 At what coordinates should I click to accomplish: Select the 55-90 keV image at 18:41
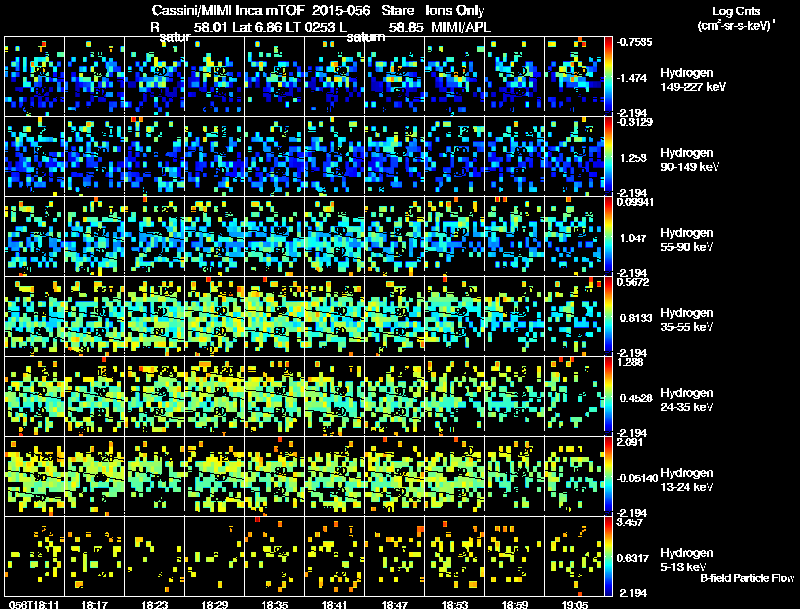pos(334,236)
